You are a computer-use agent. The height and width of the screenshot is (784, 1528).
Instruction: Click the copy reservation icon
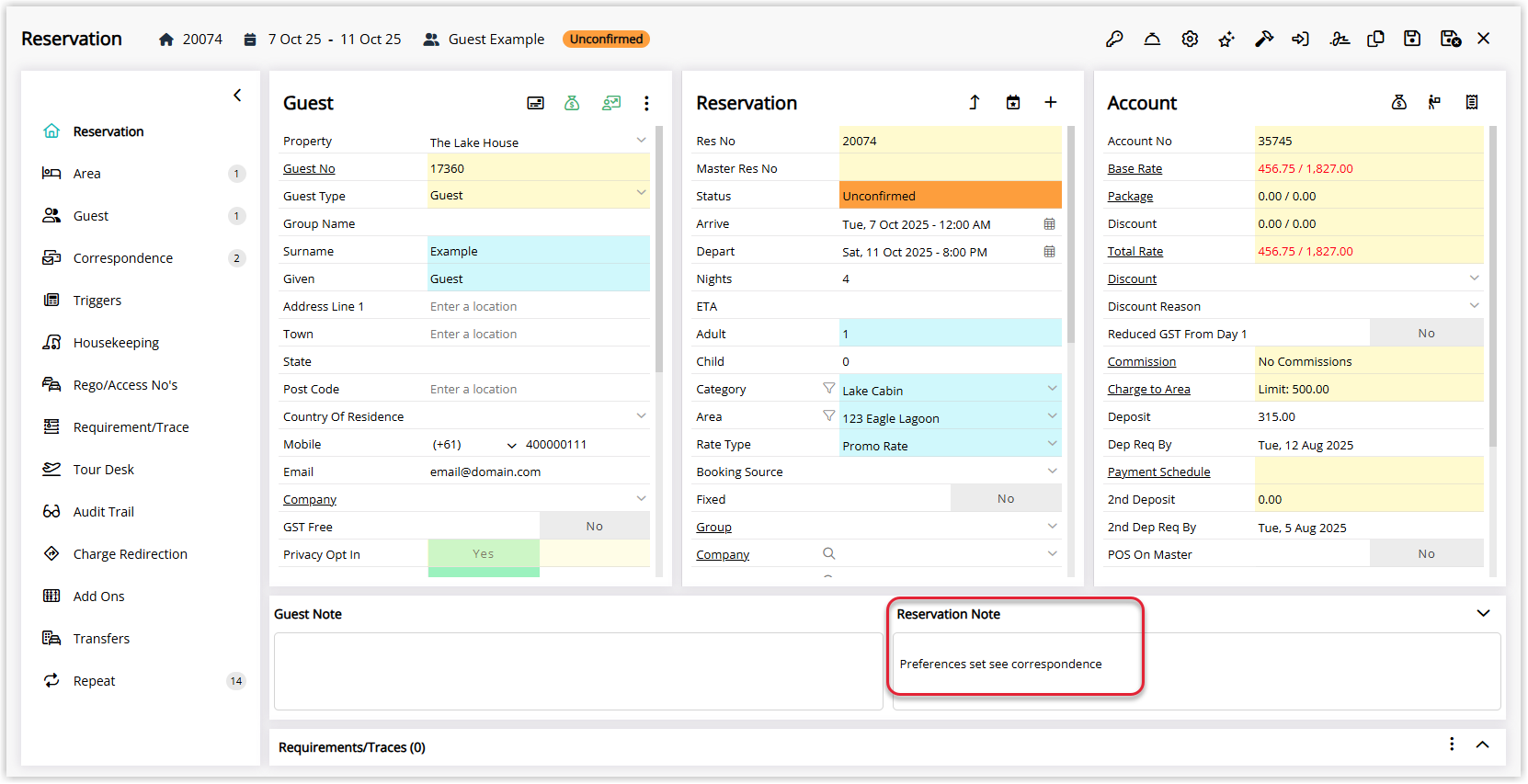pos(1375,39)
